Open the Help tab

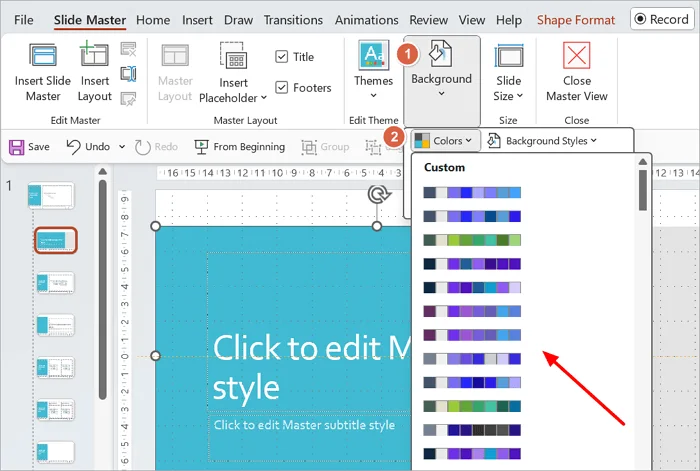[509, 20]
